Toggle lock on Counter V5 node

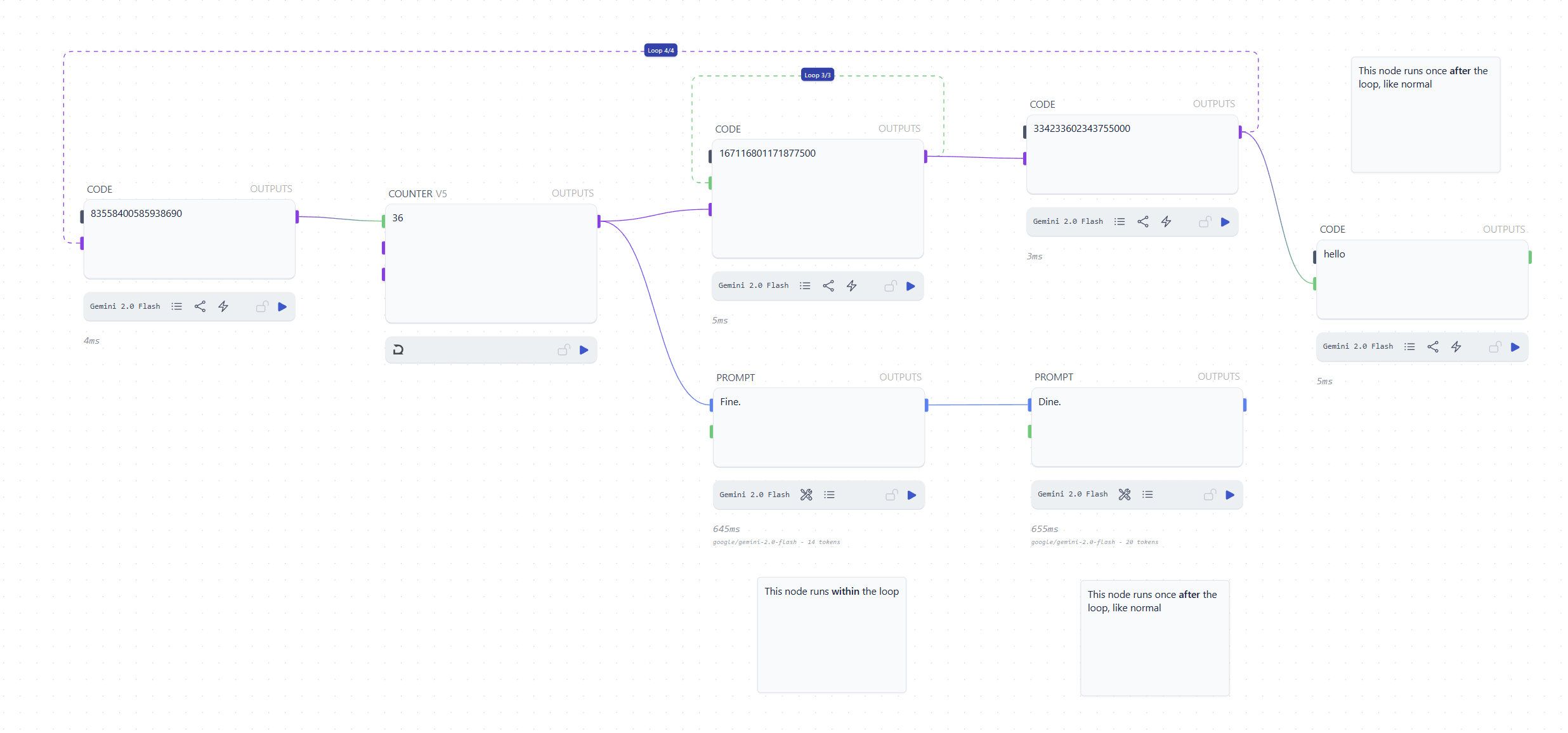tap(563, 350)
